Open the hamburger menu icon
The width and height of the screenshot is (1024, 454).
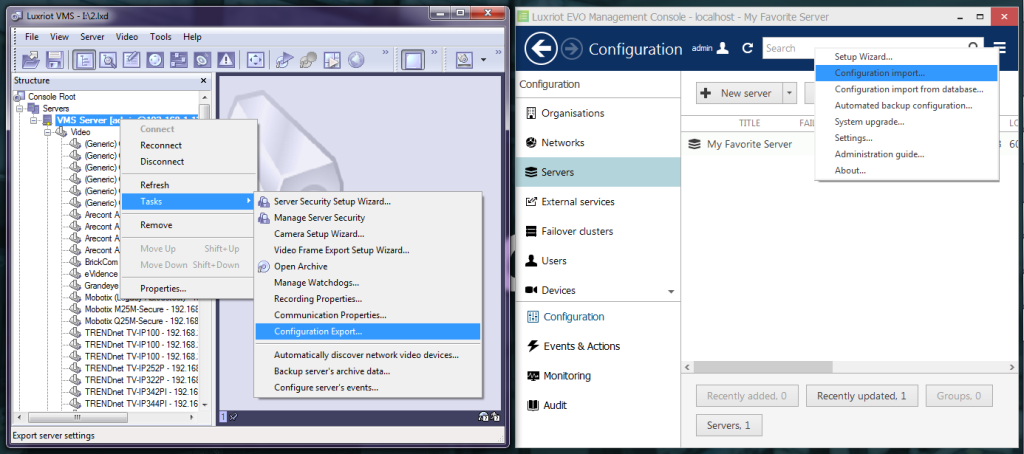(1000, 48)
